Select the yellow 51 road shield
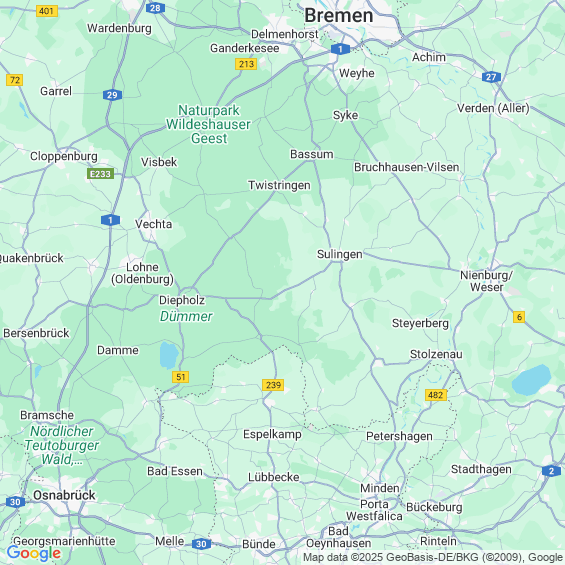Viewport: 565px width, 565px height. click(x=181, y=377)
